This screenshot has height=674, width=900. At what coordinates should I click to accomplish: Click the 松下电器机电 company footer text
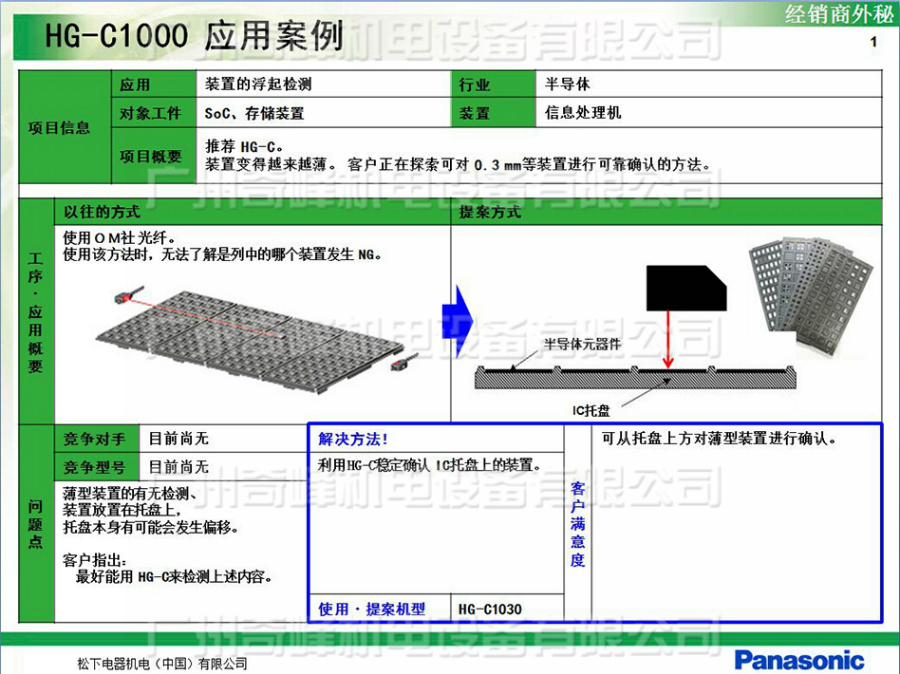[x=162, y=663]
